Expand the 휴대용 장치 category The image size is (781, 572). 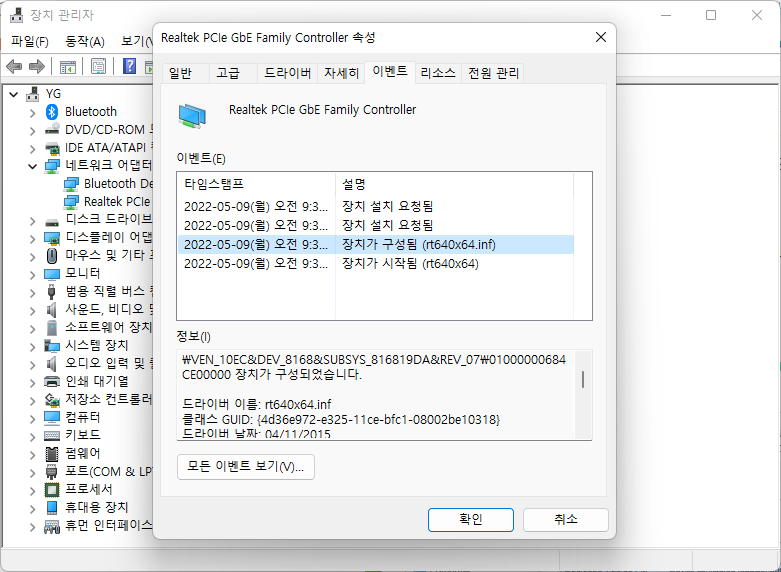(32, 509)
